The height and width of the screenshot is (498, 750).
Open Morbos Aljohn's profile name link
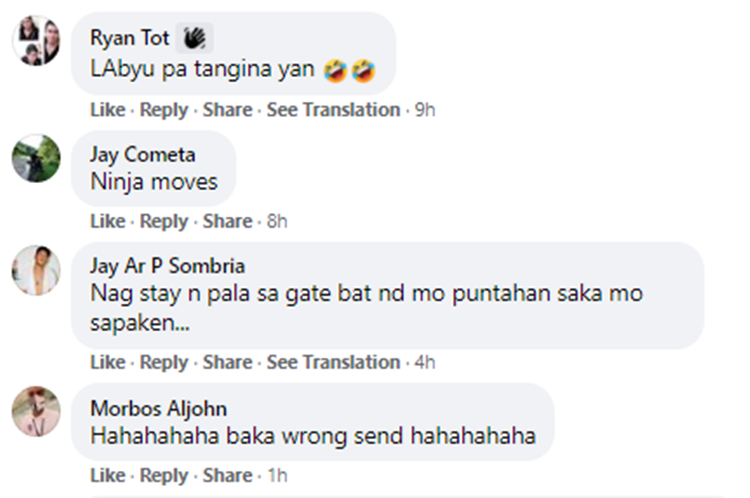tap(158, 408)
